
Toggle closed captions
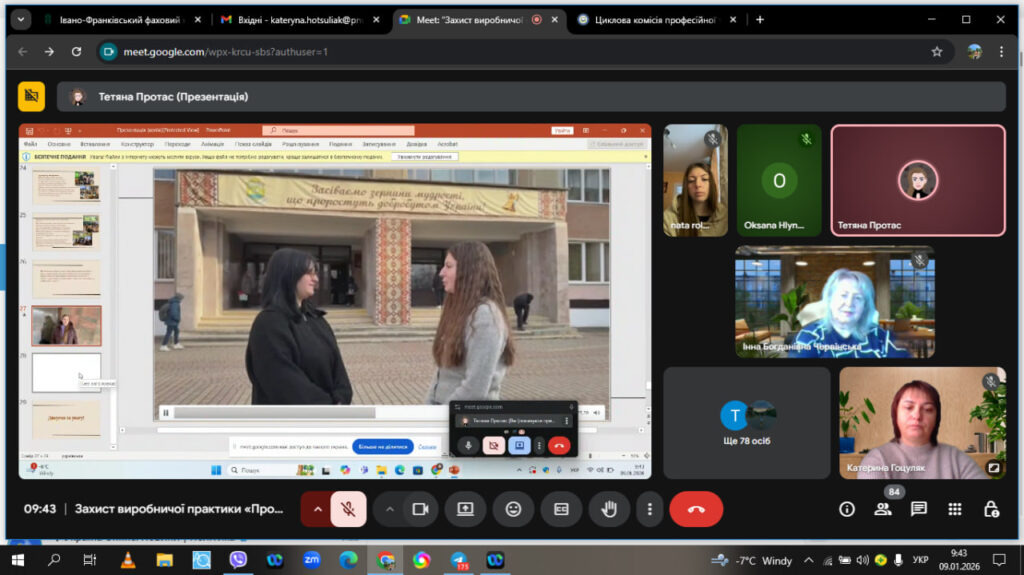(x=561, y=509)
